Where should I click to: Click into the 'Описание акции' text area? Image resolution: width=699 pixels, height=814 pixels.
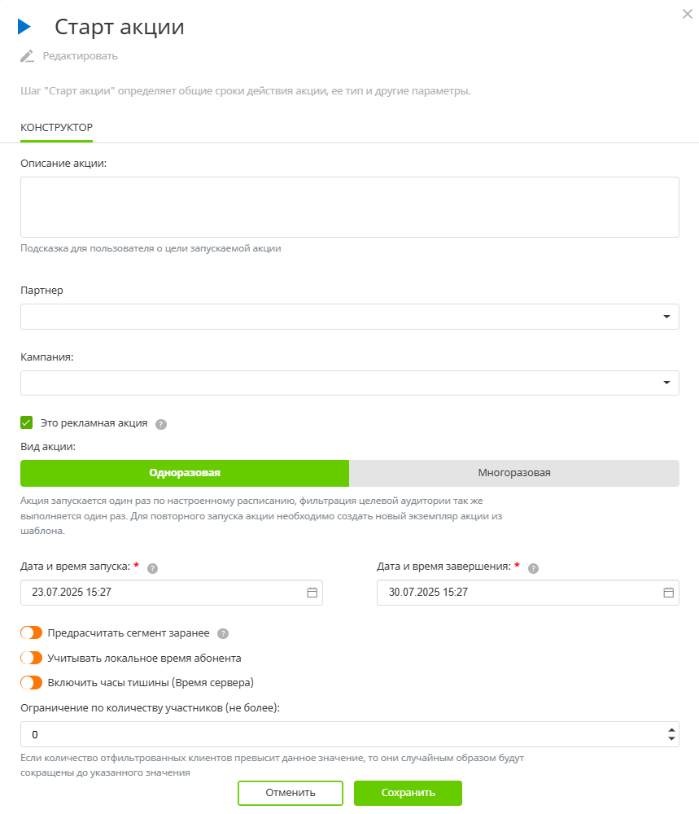pos(350,207)
